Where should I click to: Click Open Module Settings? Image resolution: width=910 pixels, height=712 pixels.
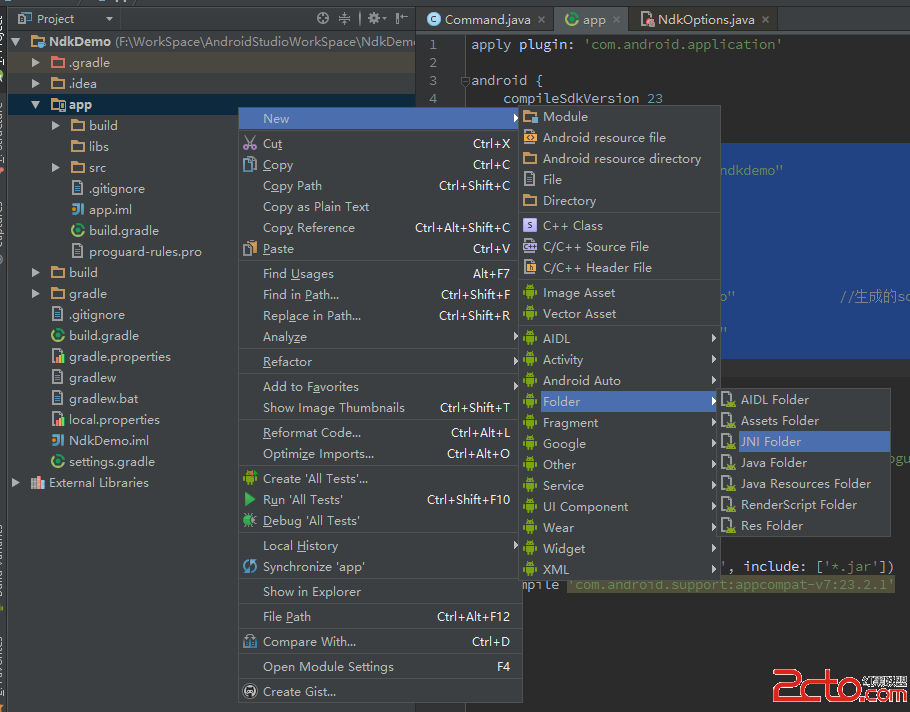328,667
